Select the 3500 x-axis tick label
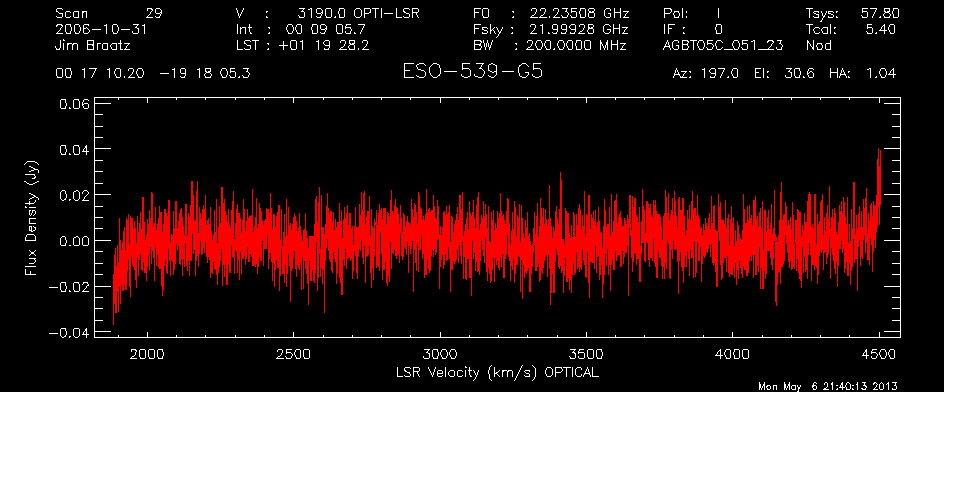This screenshot has height=490, width=962. click(586, 354)
